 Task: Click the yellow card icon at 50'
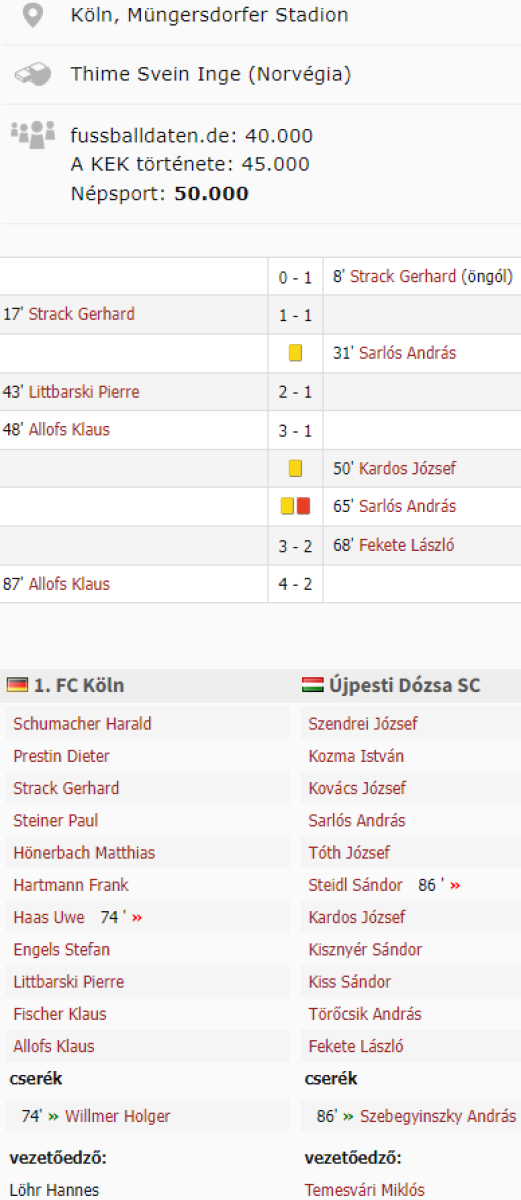click(295, 468)
